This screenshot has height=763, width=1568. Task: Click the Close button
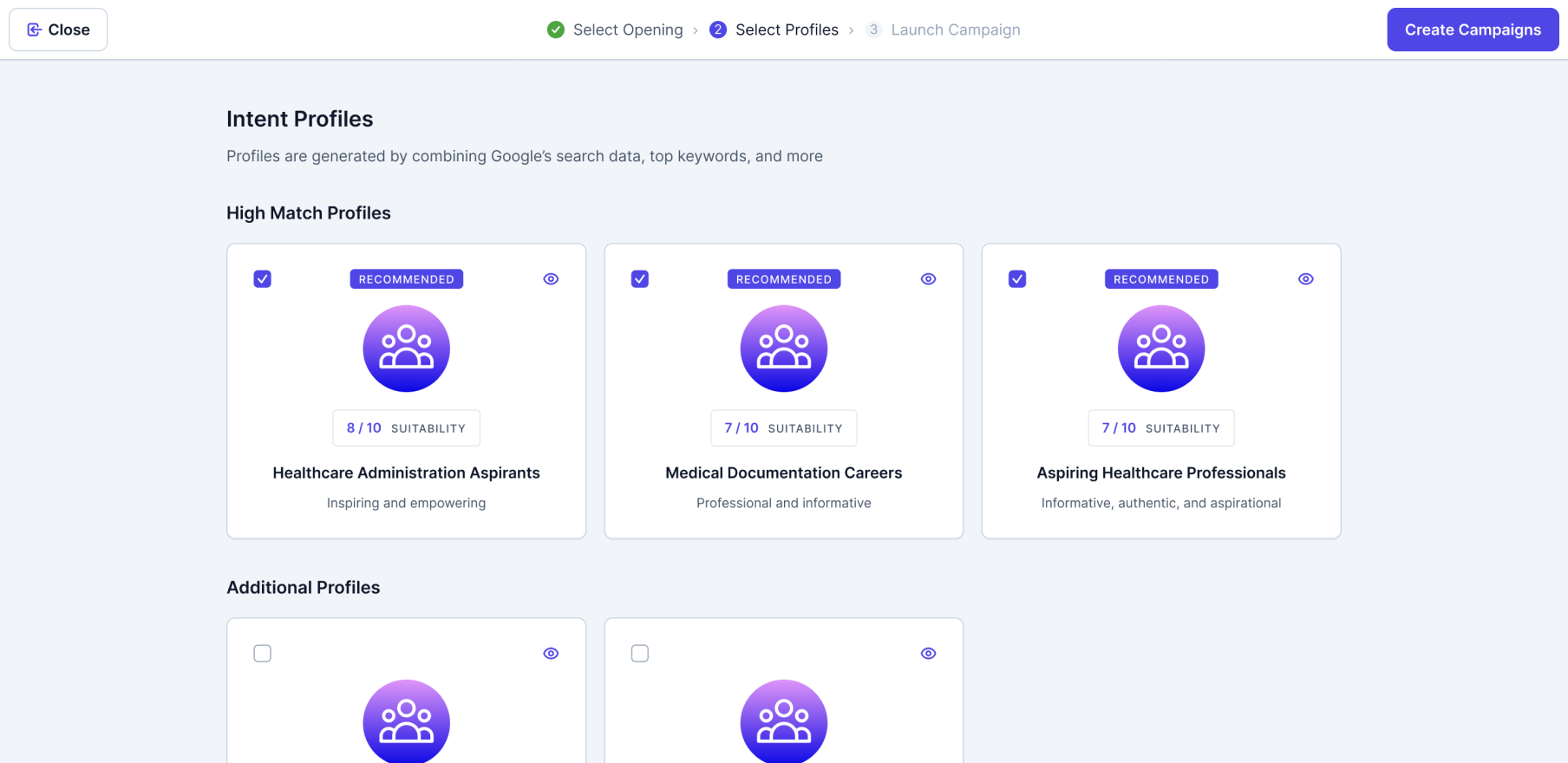tap(58, 29)
